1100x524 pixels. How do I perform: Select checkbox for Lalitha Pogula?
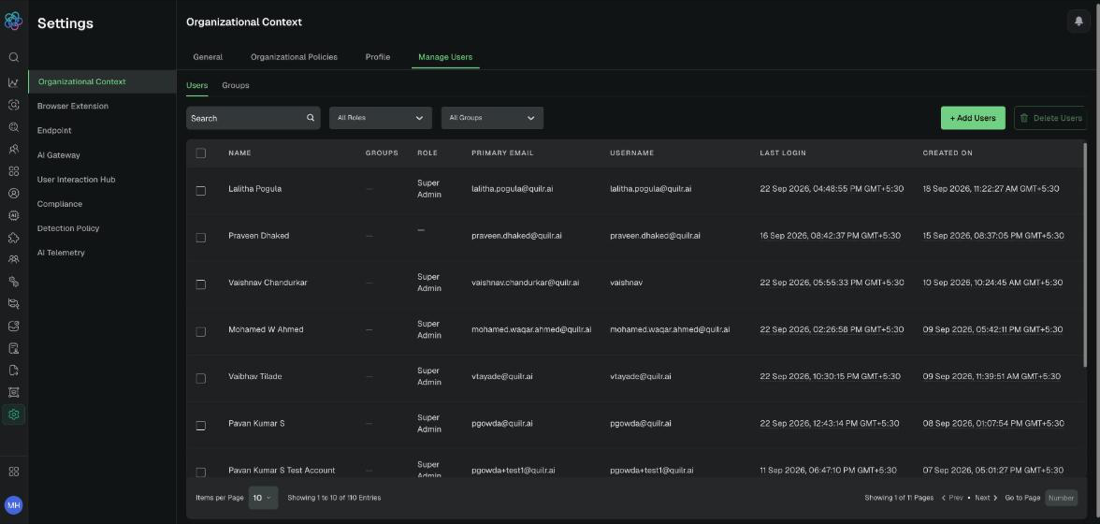[201, 191]
